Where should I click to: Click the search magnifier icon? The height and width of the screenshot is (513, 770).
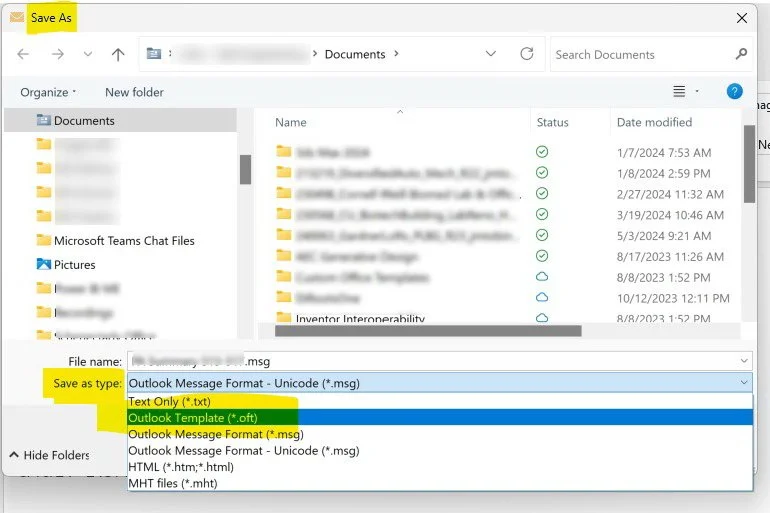(741, 54)
